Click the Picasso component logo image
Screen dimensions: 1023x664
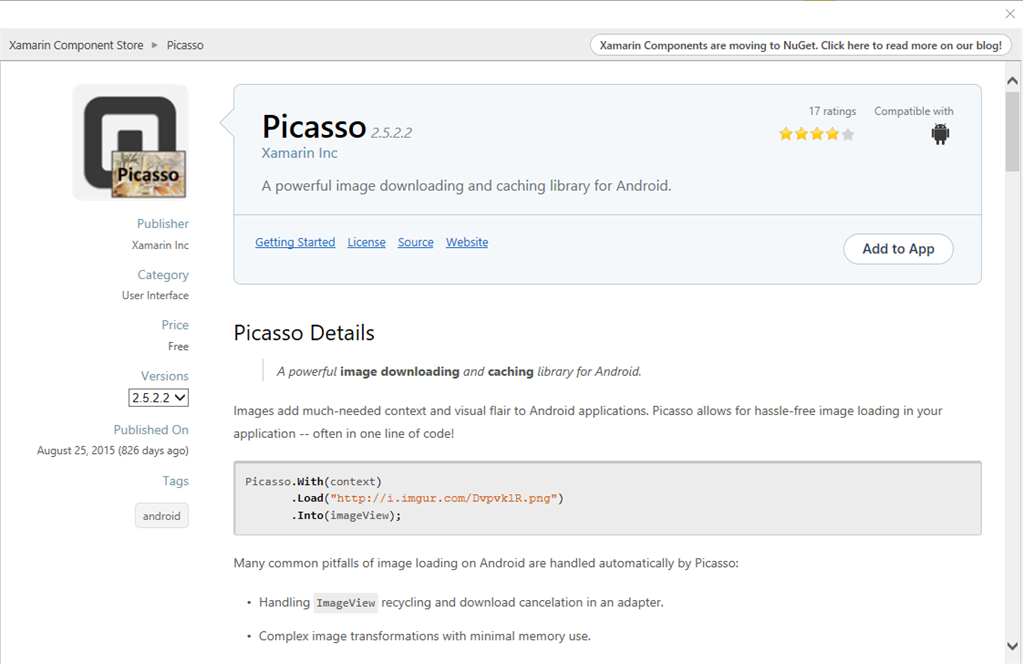130,142
